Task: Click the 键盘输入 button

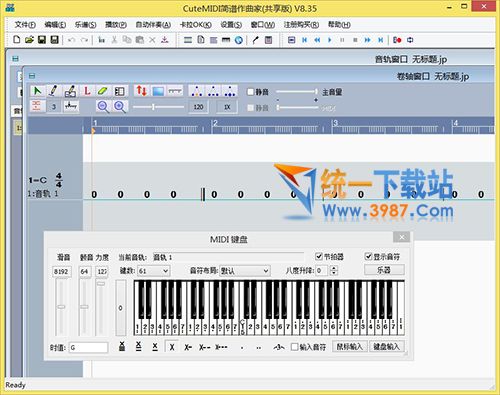Action: pos(387,347)
